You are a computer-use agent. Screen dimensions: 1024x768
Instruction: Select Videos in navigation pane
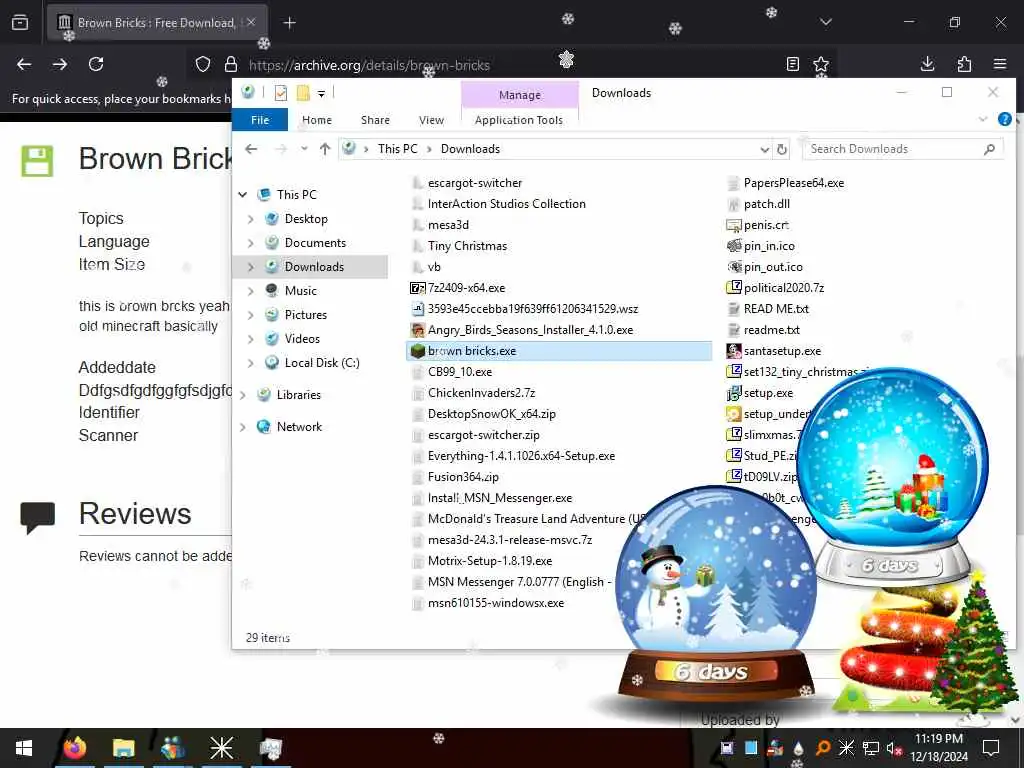coord(302,339)
